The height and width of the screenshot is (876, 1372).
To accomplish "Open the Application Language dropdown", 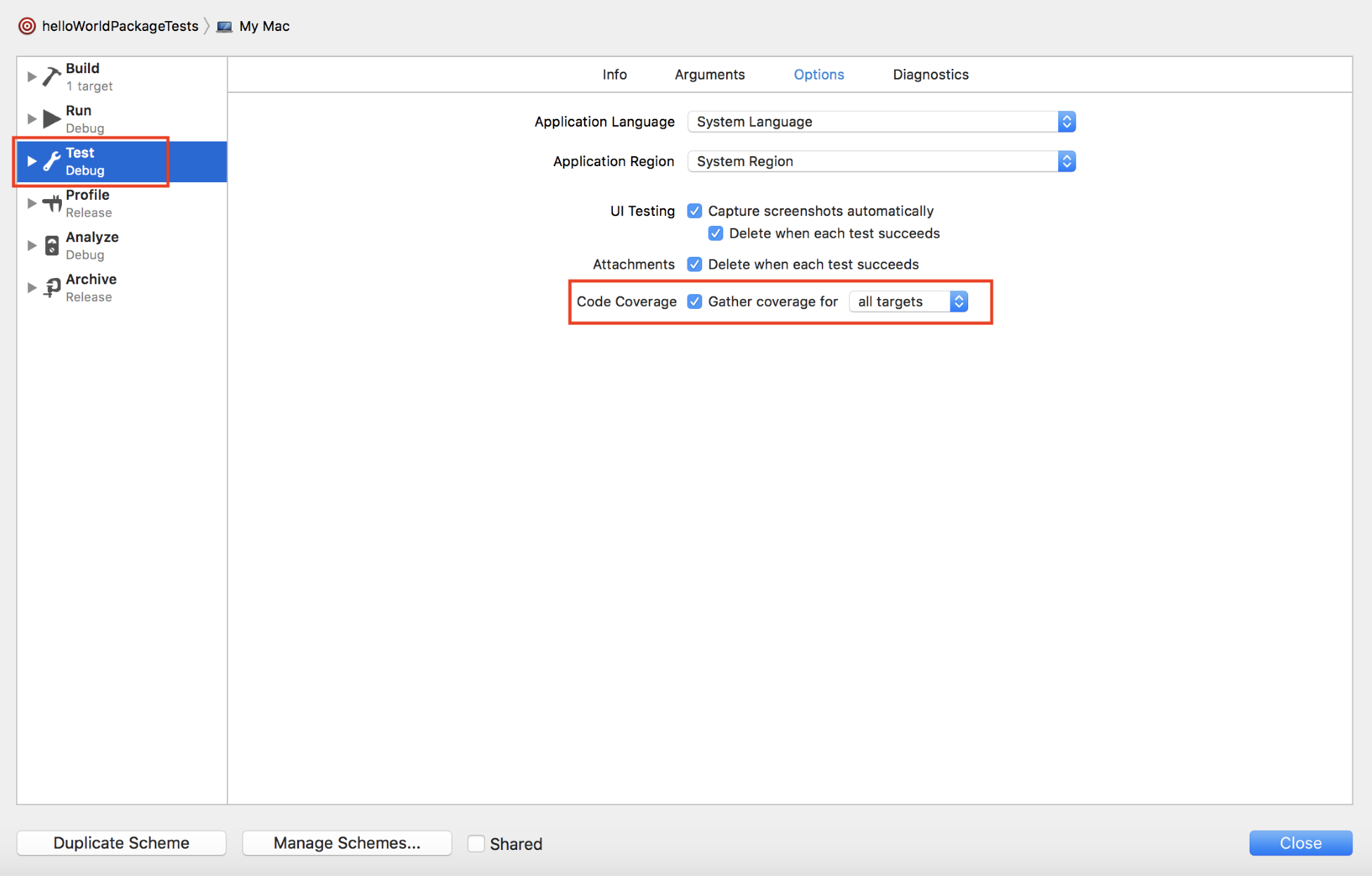I will tap(881, 122).
